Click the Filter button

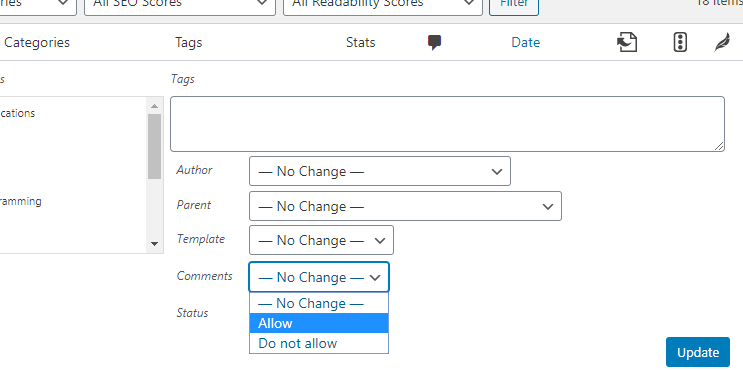(514, 5)
